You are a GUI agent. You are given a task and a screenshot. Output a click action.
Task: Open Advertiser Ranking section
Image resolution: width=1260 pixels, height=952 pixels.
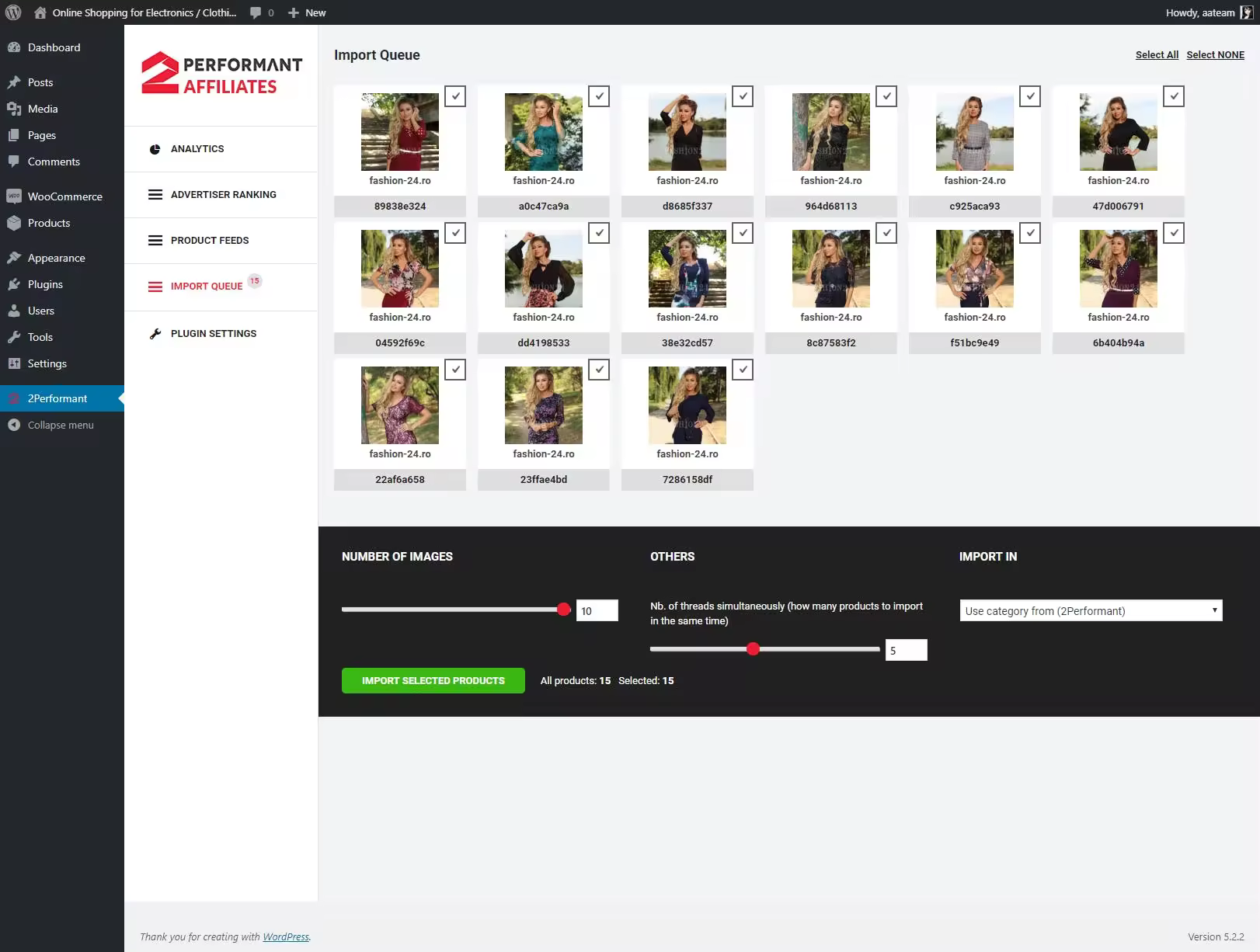221,195
